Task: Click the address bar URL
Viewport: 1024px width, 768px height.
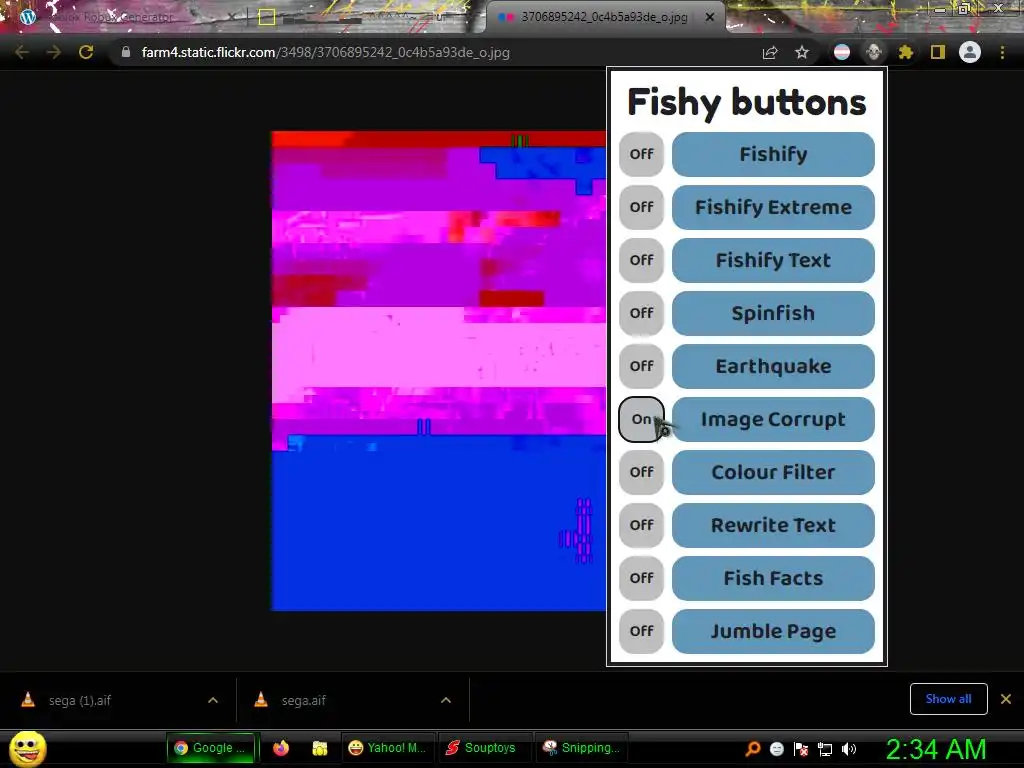Action: click(x=326, y=52)
